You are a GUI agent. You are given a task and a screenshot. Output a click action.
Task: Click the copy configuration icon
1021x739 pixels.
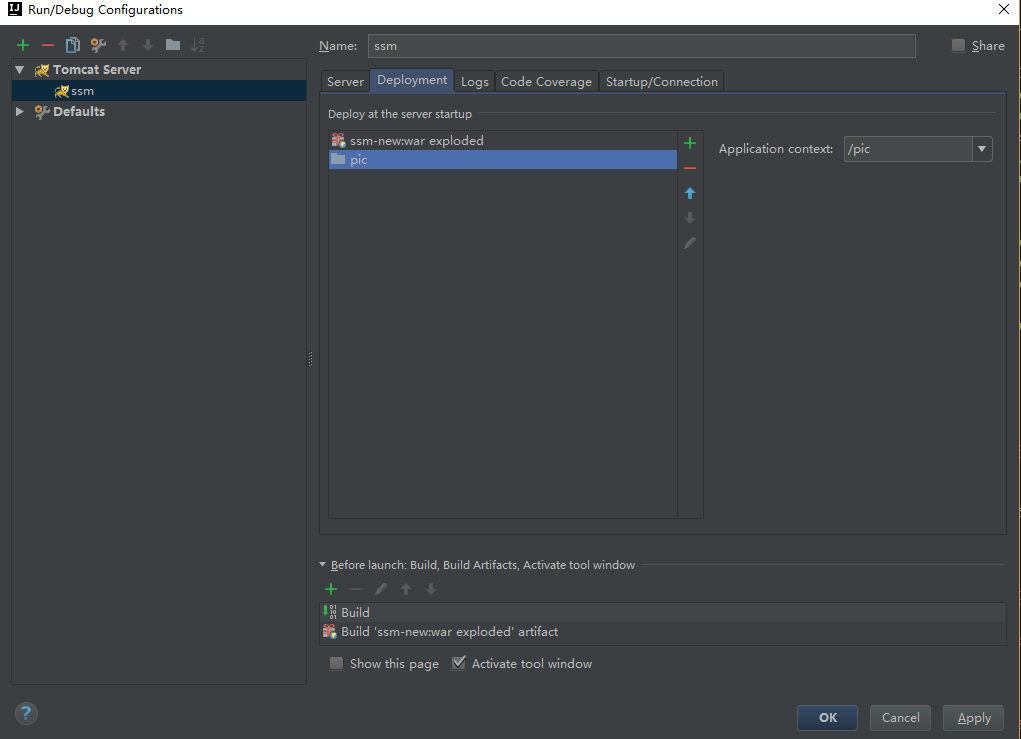tap(73, 45)
